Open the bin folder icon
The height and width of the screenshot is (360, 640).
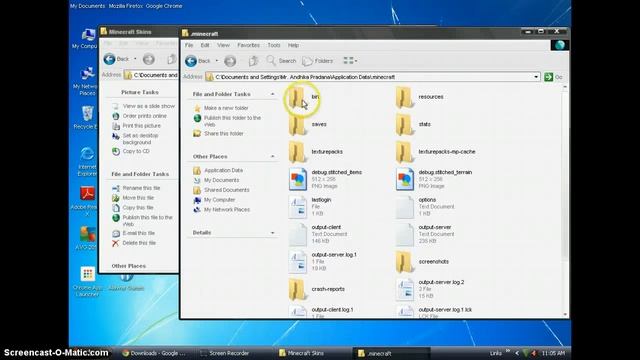pyautogui.click(x=297, y=98)
